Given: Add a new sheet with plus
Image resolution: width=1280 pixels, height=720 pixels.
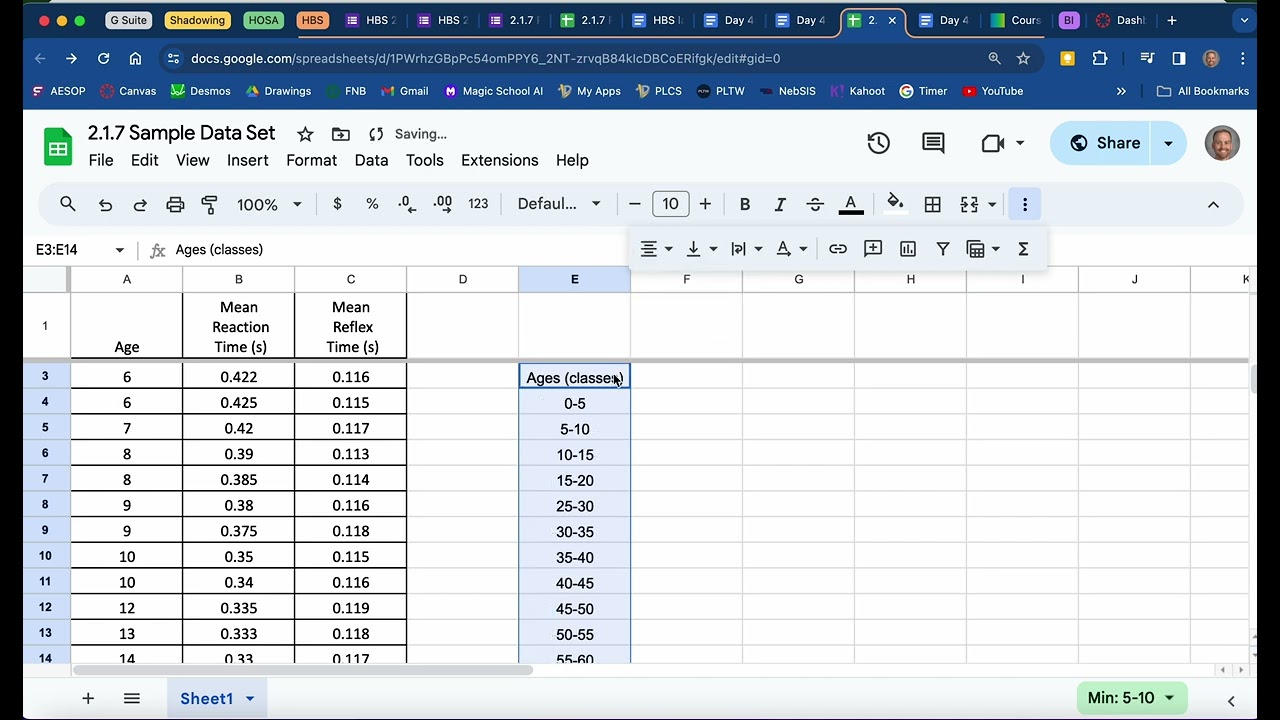Looking at the screenshot, I should point(88,698).
